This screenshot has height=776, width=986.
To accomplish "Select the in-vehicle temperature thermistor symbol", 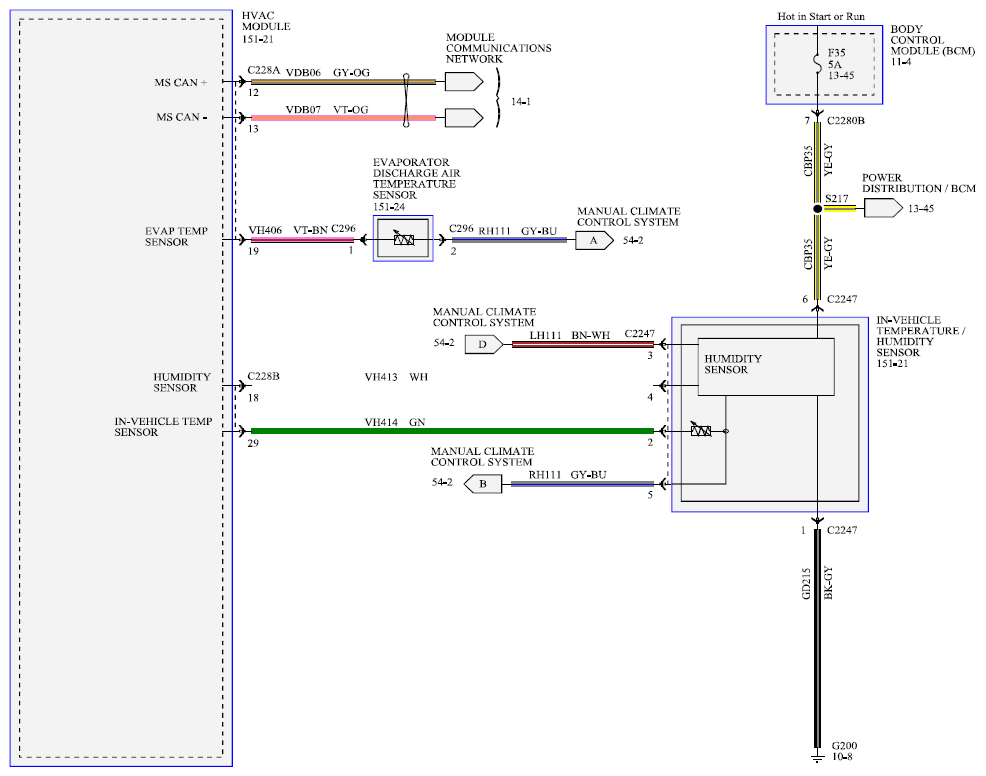I will (x=701, y=430).
